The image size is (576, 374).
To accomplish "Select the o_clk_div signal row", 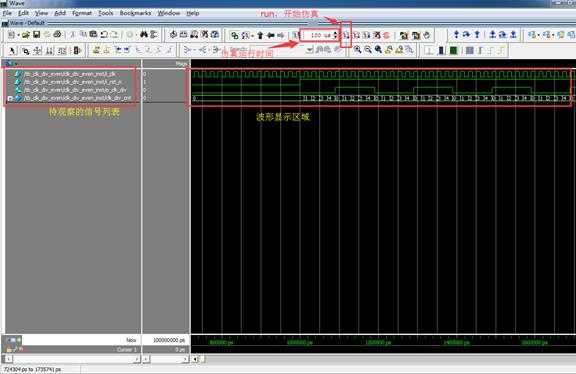I will (71, 90).
